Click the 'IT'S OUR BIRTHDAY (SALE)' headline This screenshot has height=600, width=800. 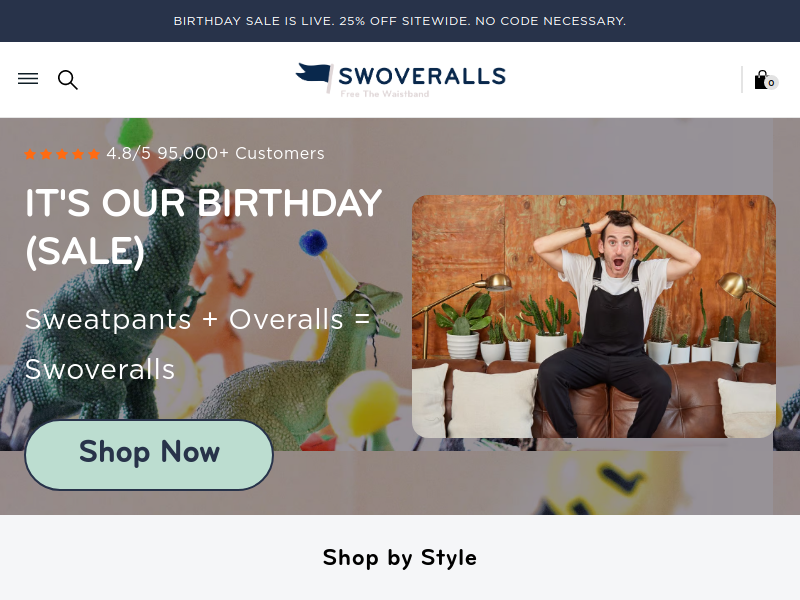coord(204,227)
